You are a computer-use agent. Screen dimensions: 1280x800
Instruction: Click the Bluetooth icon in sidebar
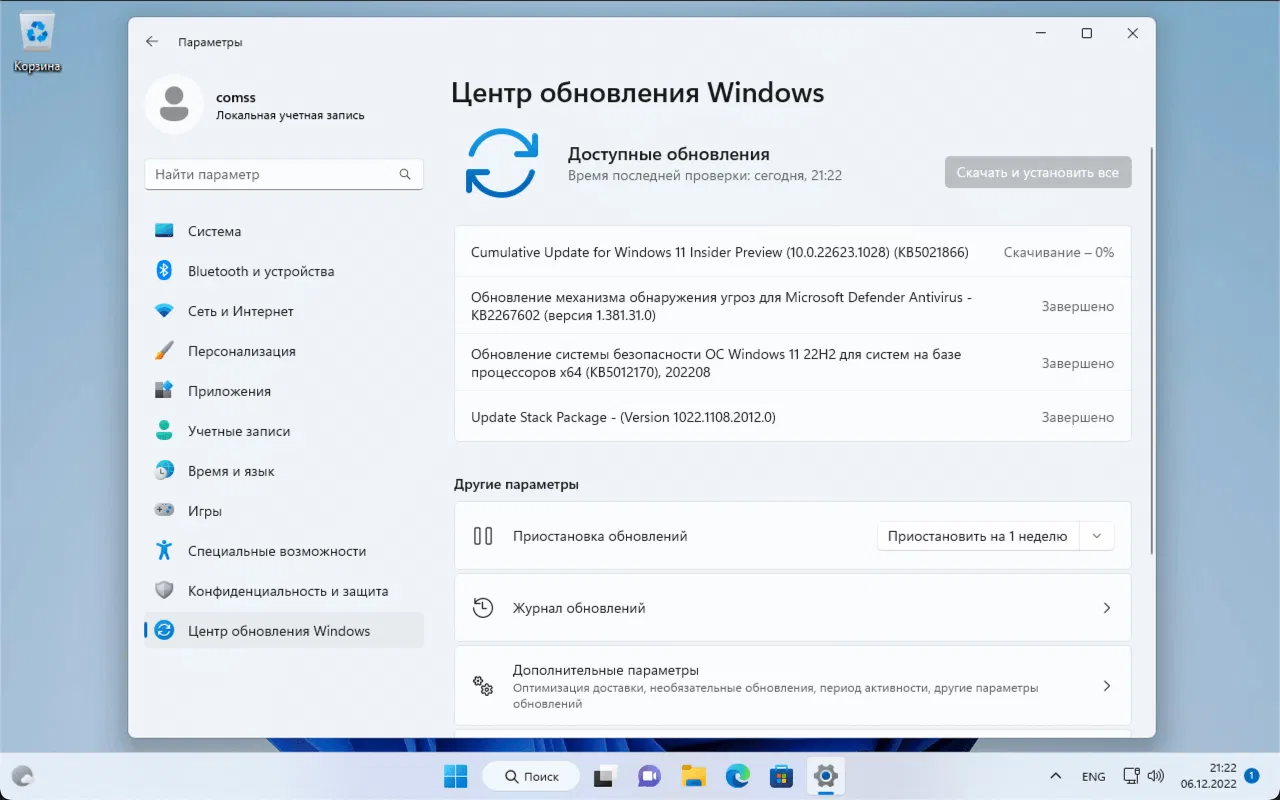pos(165,271)
